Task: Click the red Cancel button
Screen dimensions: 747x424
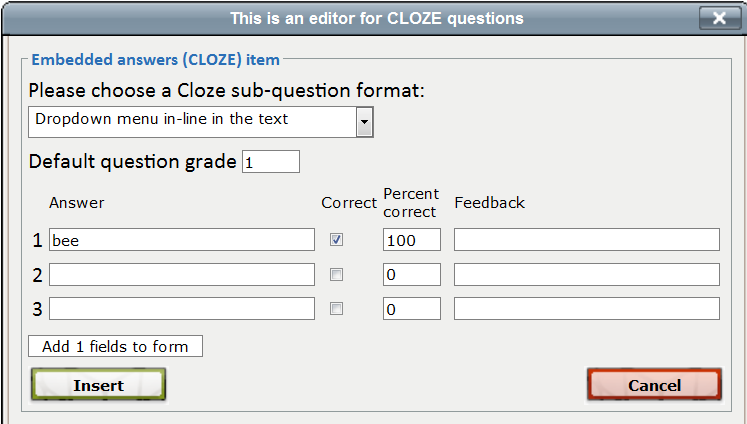Action: pyautogui.click(x=654, y=385)
